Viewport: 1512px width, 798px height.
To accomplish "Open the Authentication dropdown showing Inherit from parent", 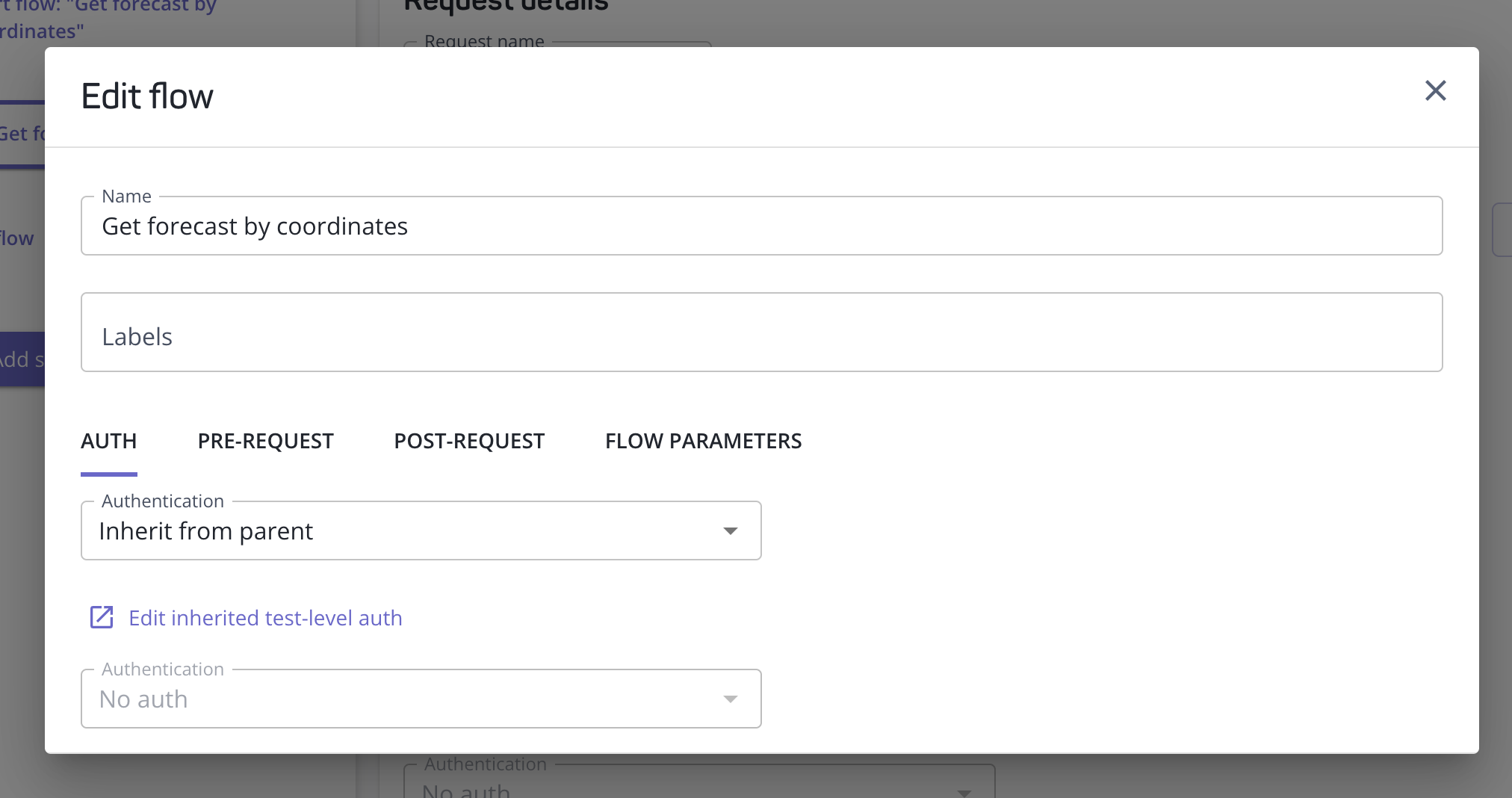I will point(420,531).
